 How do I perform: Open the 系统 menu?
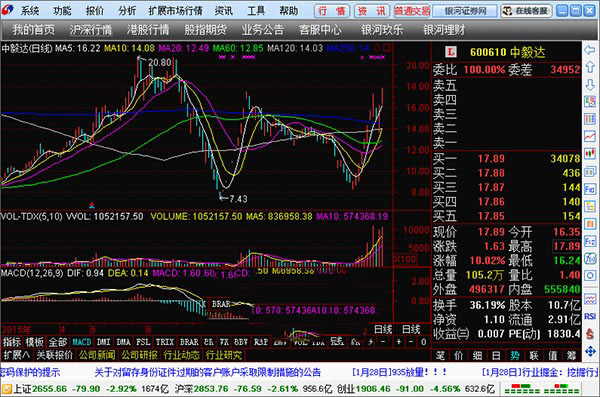coord(30,11)
